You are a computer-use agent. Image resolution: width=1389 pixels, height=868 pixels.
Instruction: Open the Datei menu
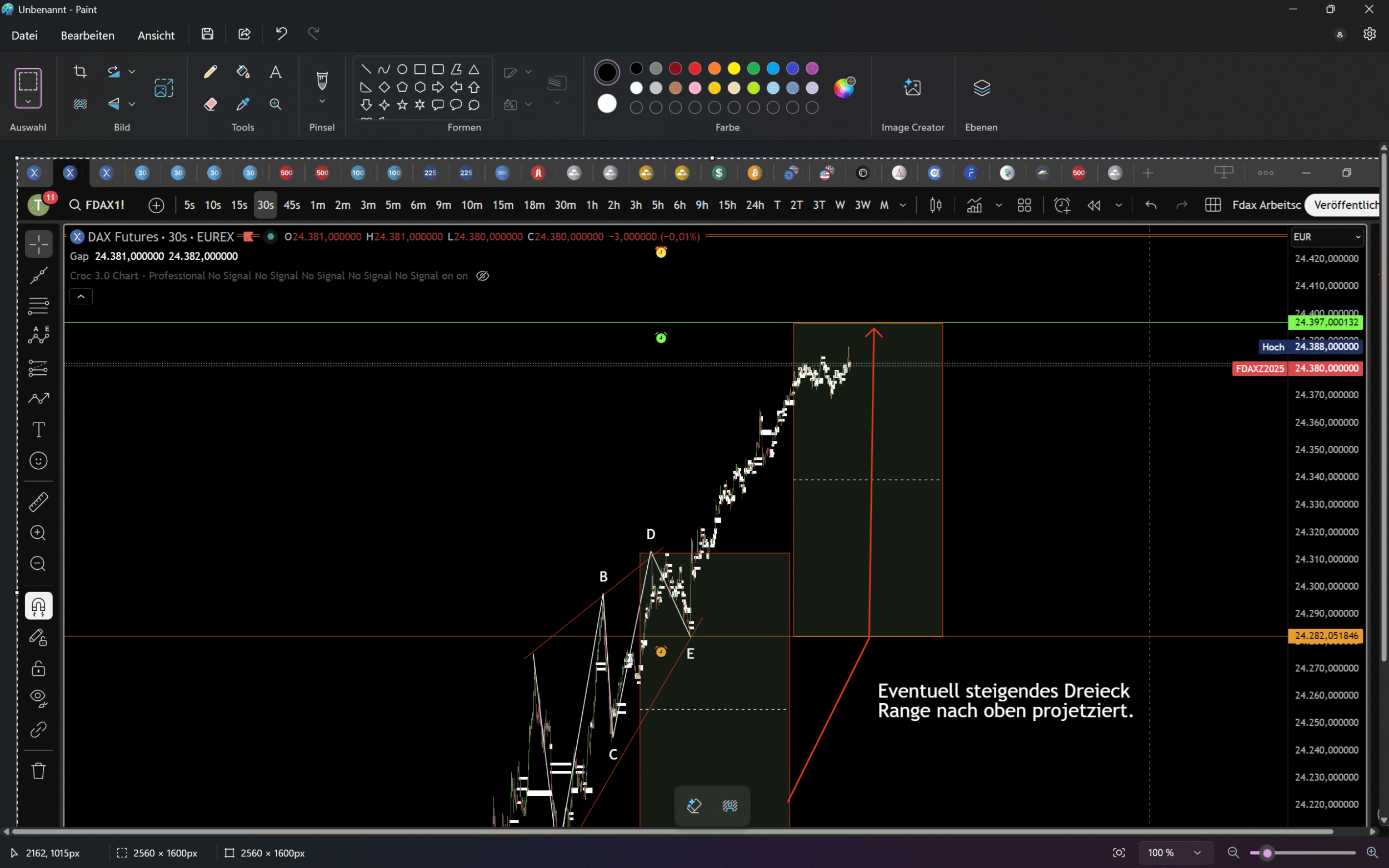[x=24, y=36]
